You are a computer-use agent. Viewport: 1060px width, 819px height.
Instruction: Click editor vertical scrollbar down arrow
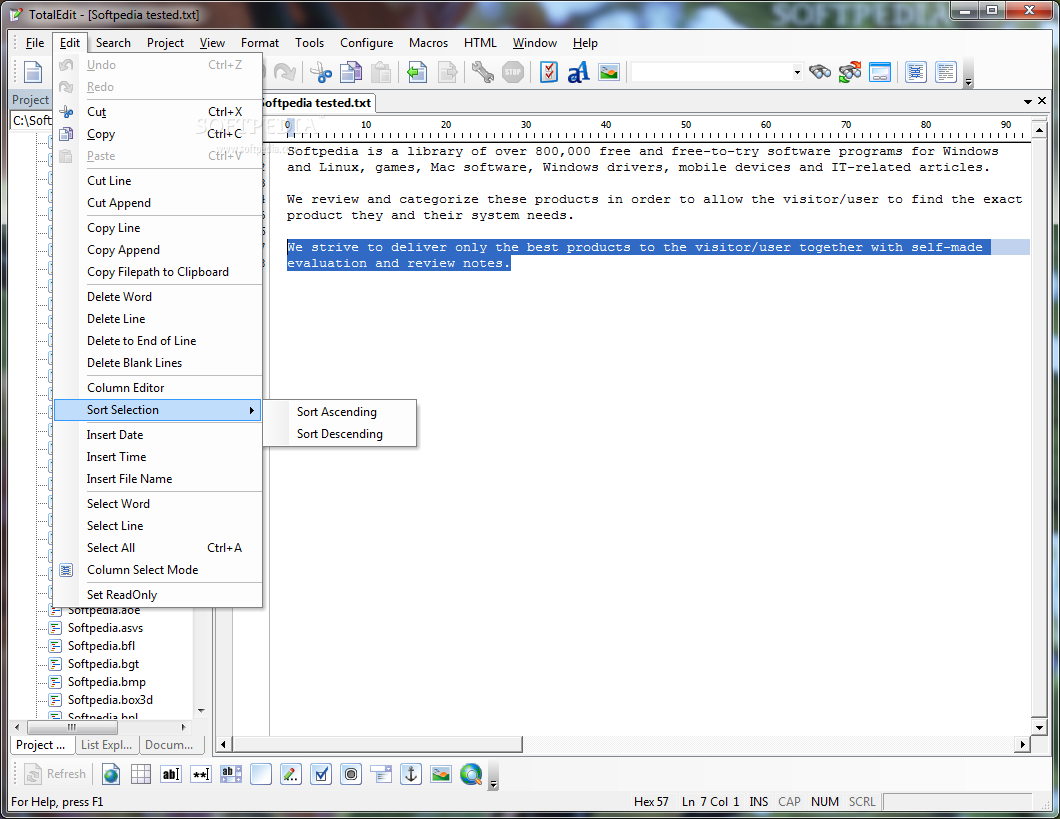click(1040, 728)
